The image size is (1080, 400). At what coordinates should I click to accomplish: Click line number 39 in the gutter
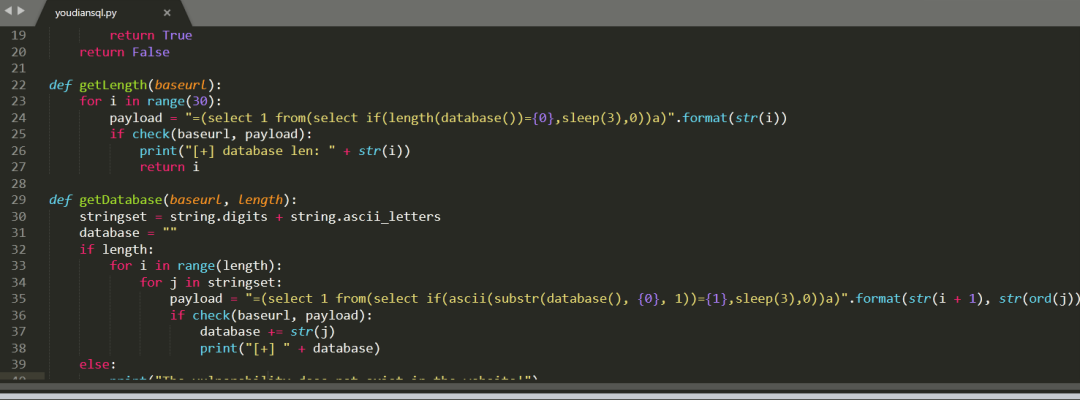point(19,364)
